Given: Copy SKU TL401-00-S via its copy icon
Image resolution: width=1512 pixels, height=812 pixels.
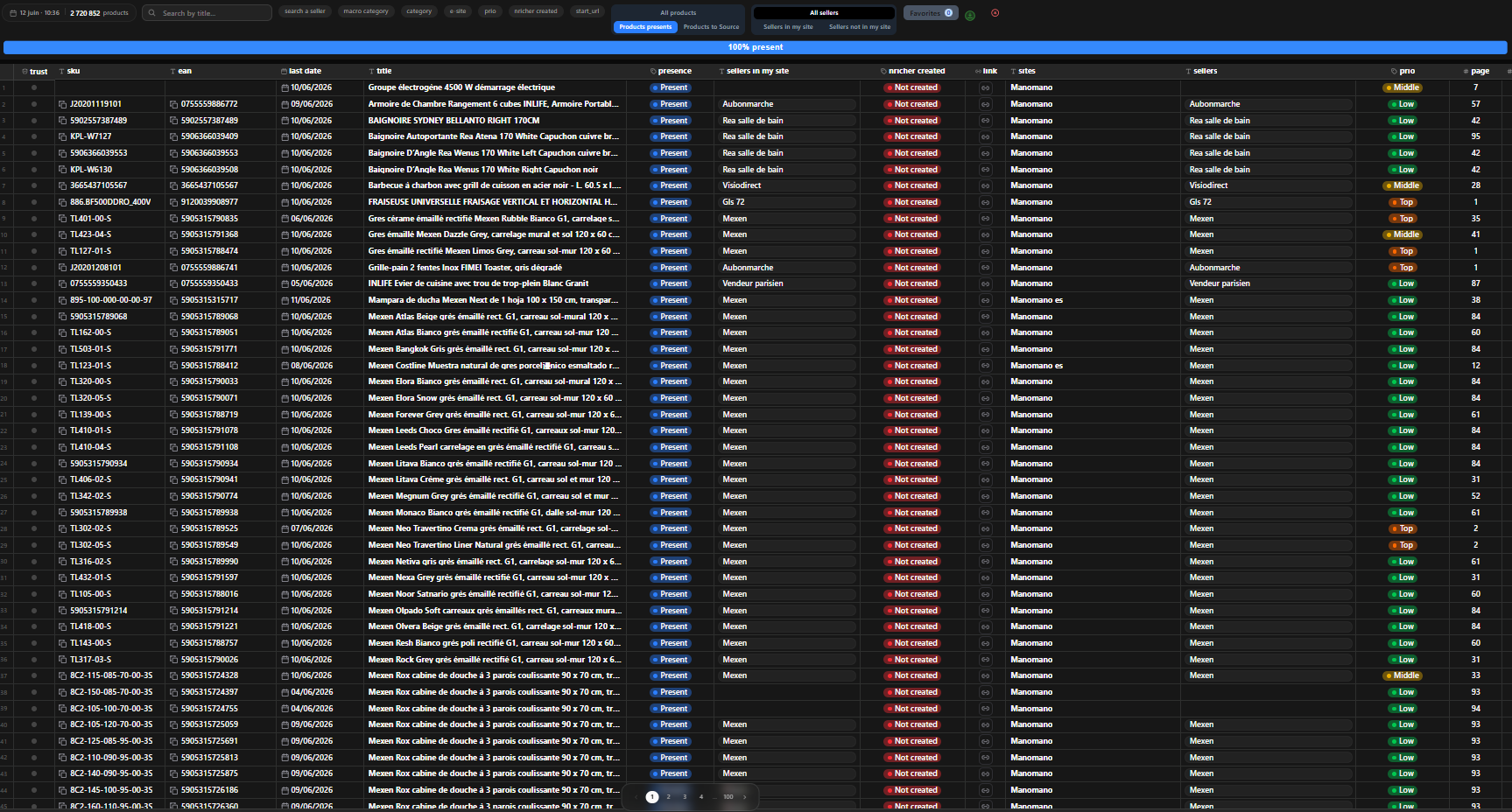Looking at the screenshot, I should click(x=62, y=219).
